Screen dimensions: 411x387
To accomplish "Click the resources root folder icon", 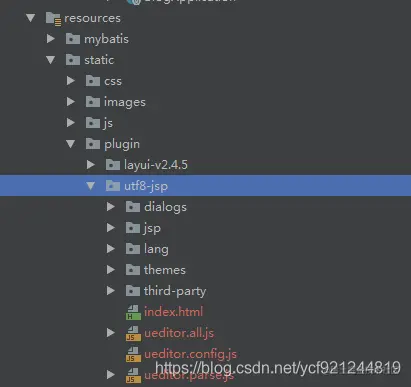I will (53, 19).
